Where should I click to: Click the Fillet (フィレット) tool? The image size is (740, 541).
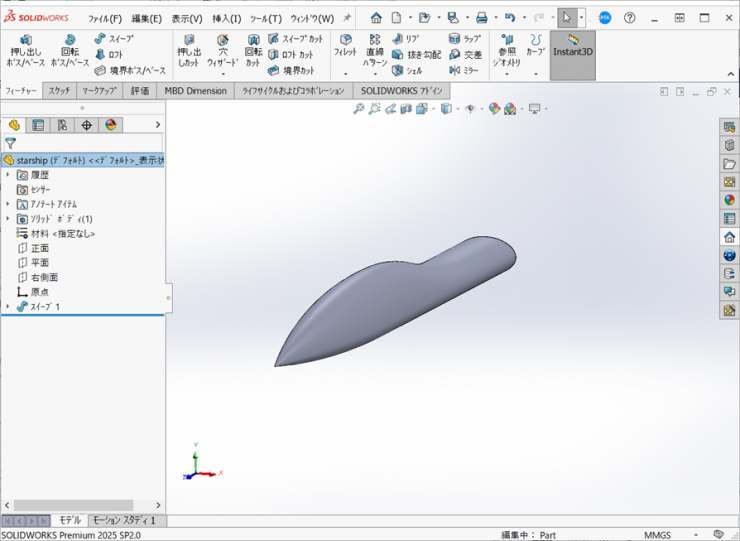click(345, 46)
